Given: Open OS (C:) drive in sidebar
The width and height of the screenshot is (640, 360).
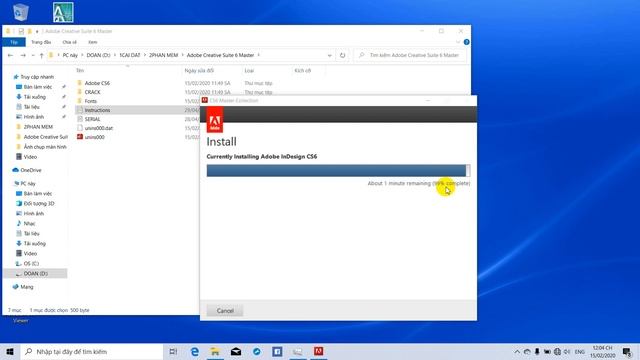Looking at the screenshot, I should 31,263.
